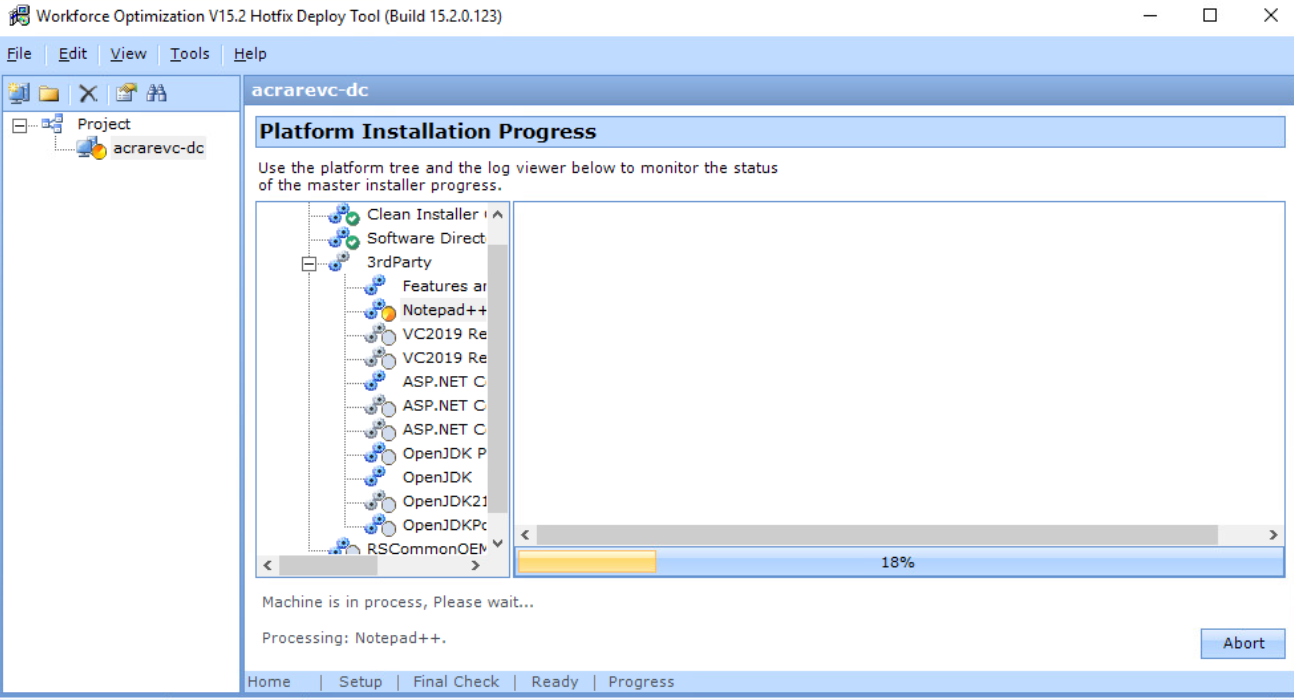The image size is (1294, 700).
Task: Select the OpenJDK tree item
Action: pos(437,477)
